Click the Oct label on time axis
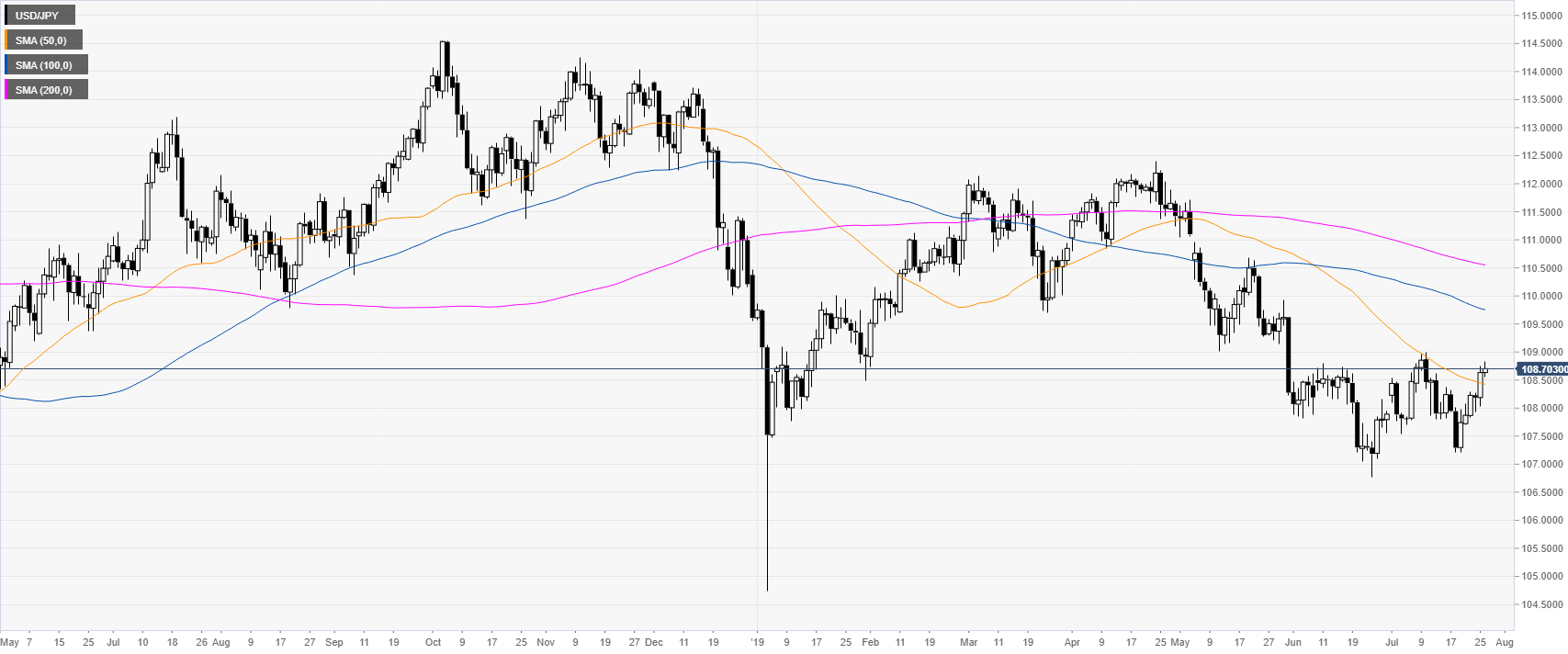Viewport: 1568px width, 654px height. [x=433, y=642]
